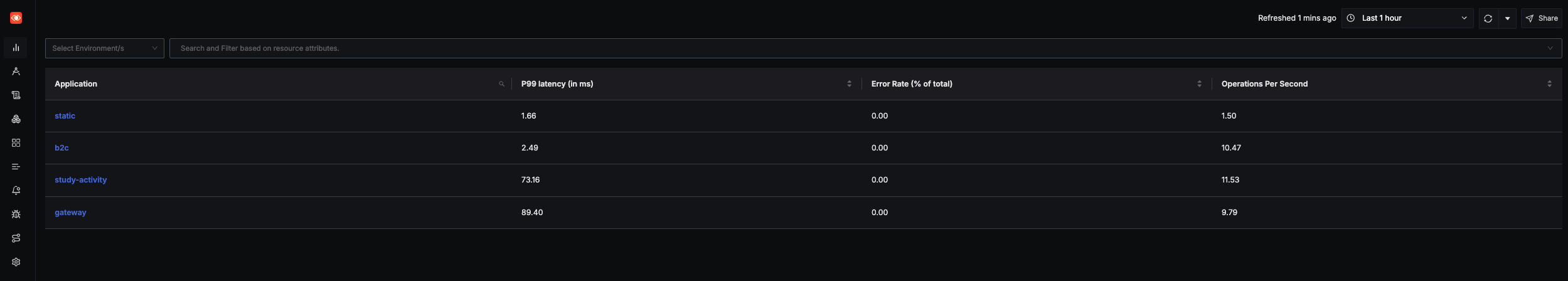This screenshot has height=281, width=1568.
Task: Open Traces using the compass icon
Action: pos(16,72)
